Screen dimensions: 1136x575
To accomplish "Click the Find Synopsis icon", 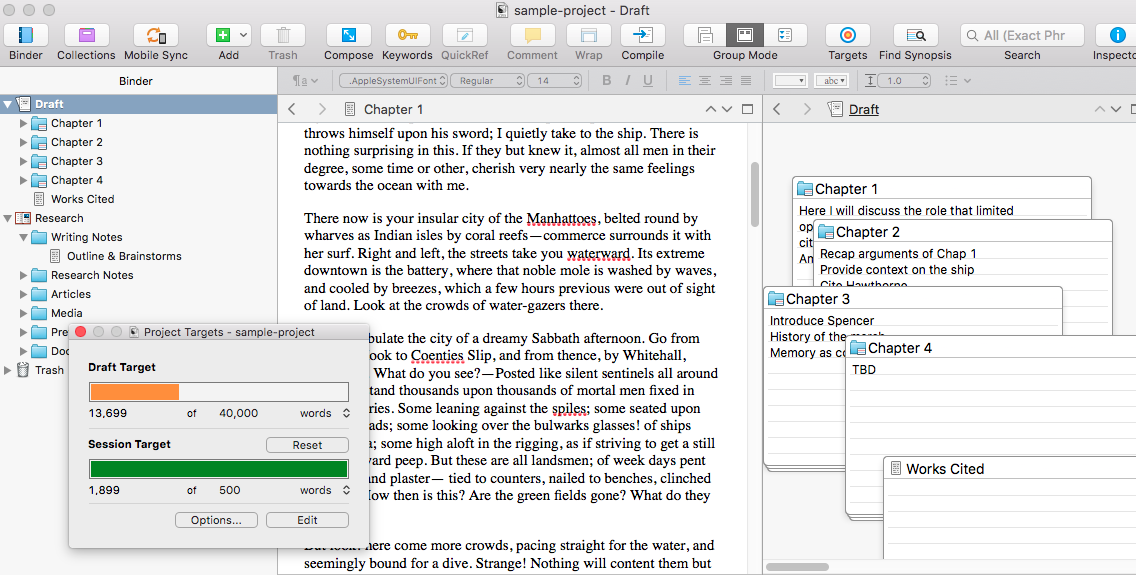I will click(x=915, y=36).
